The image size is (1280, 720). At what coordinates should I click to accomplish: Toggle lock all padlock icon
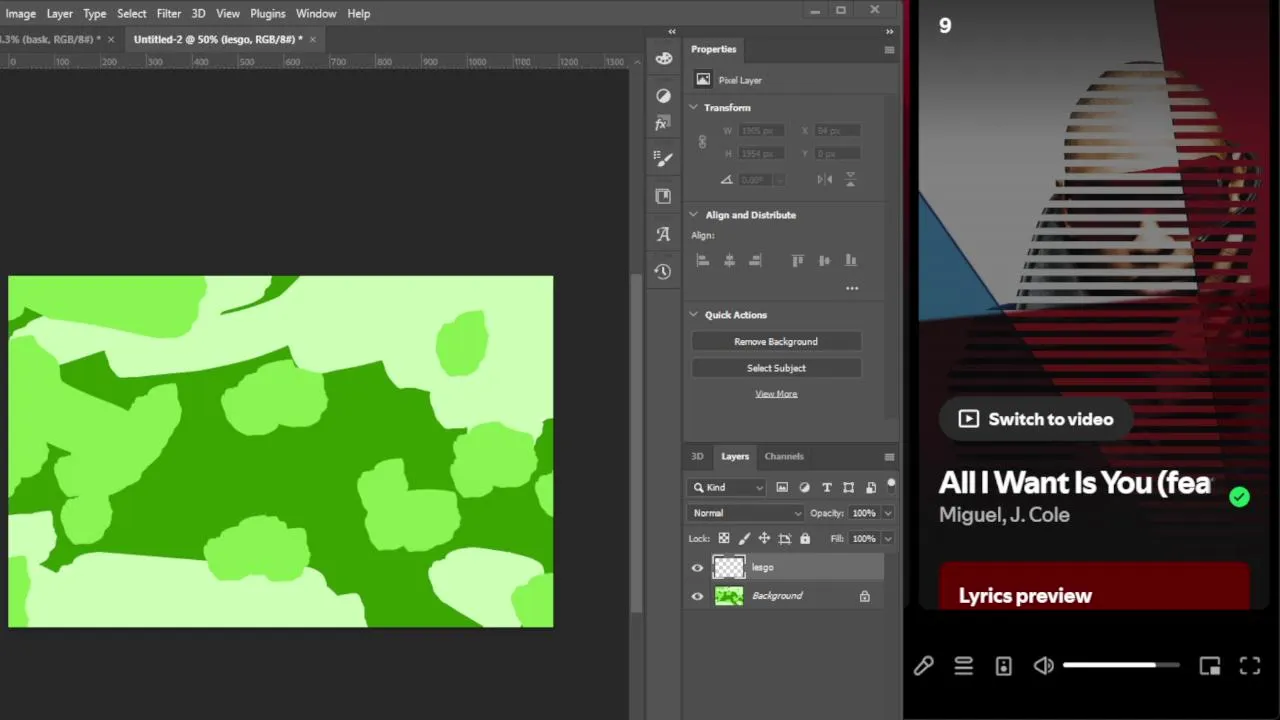(x=805, y=538)
